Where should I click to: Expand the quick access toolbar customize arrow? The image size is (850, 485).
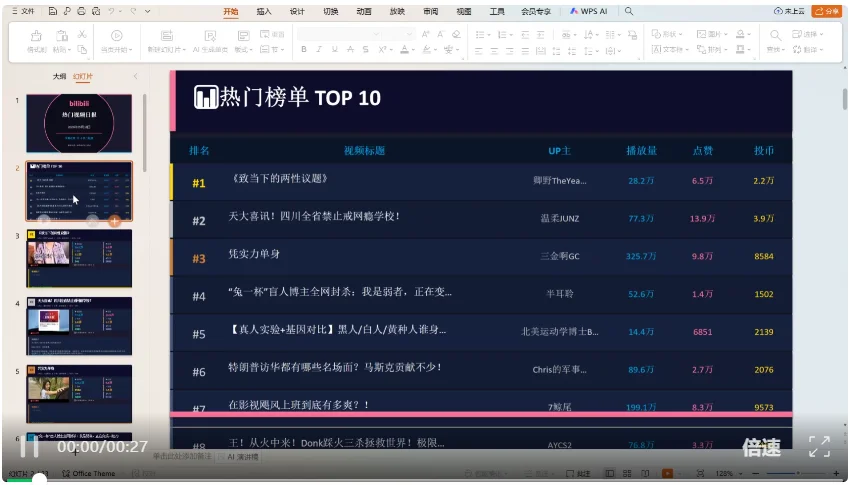147,11
